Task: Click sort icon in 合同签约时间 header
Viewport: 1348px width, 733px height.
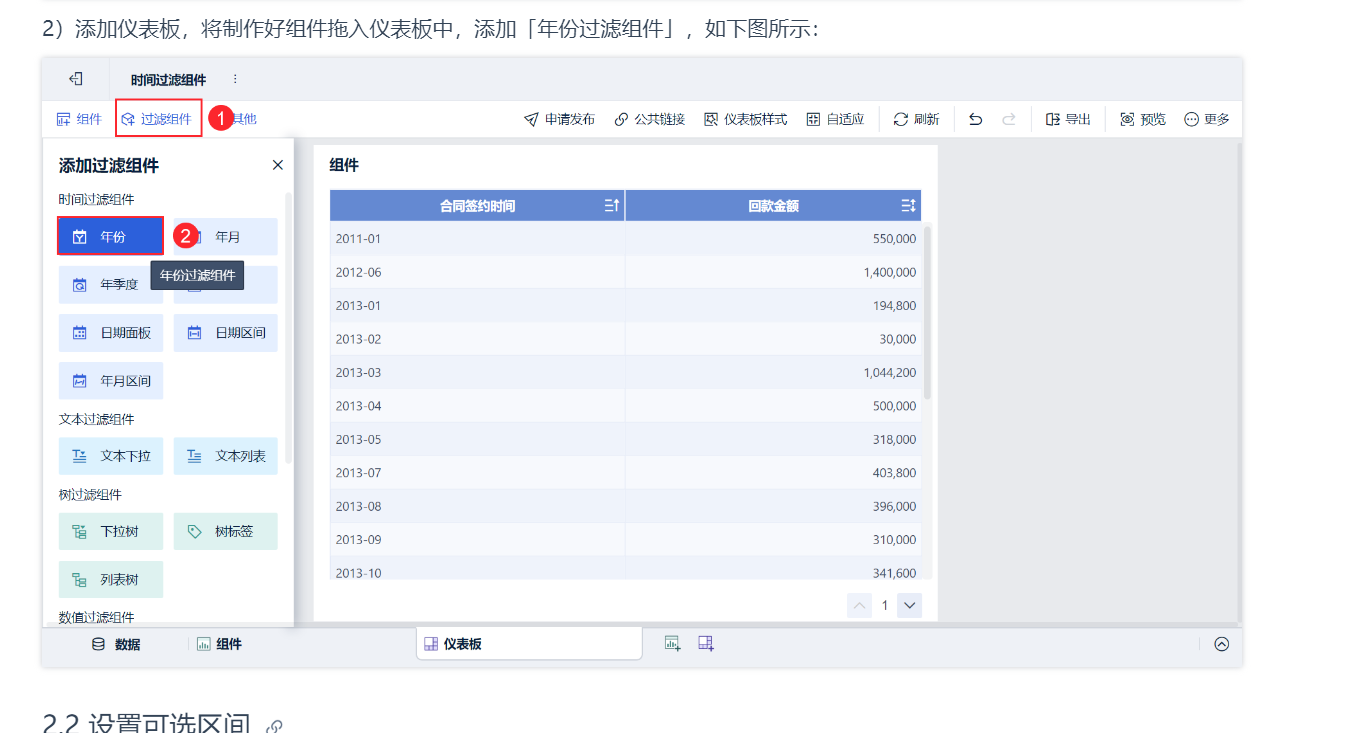Action: point(612,206)
